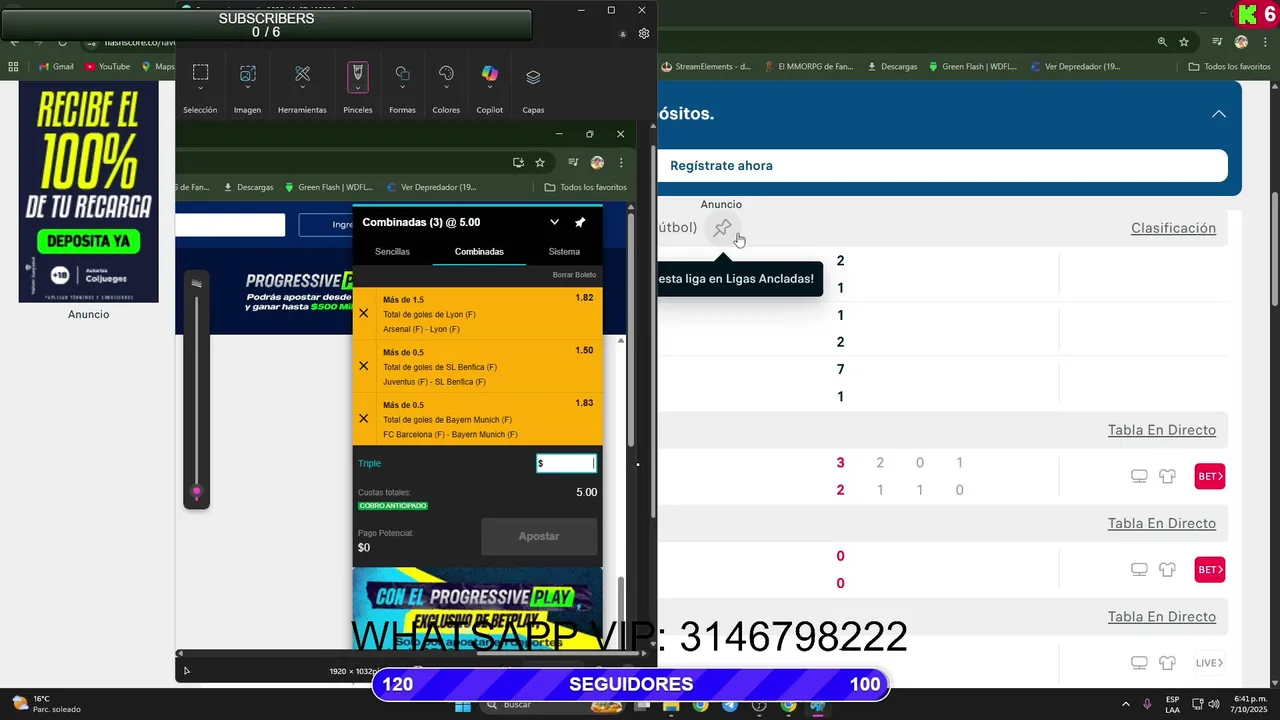Click the Triple stake amount field
This screenshot has height=720, width=1280.
point(566,463)
